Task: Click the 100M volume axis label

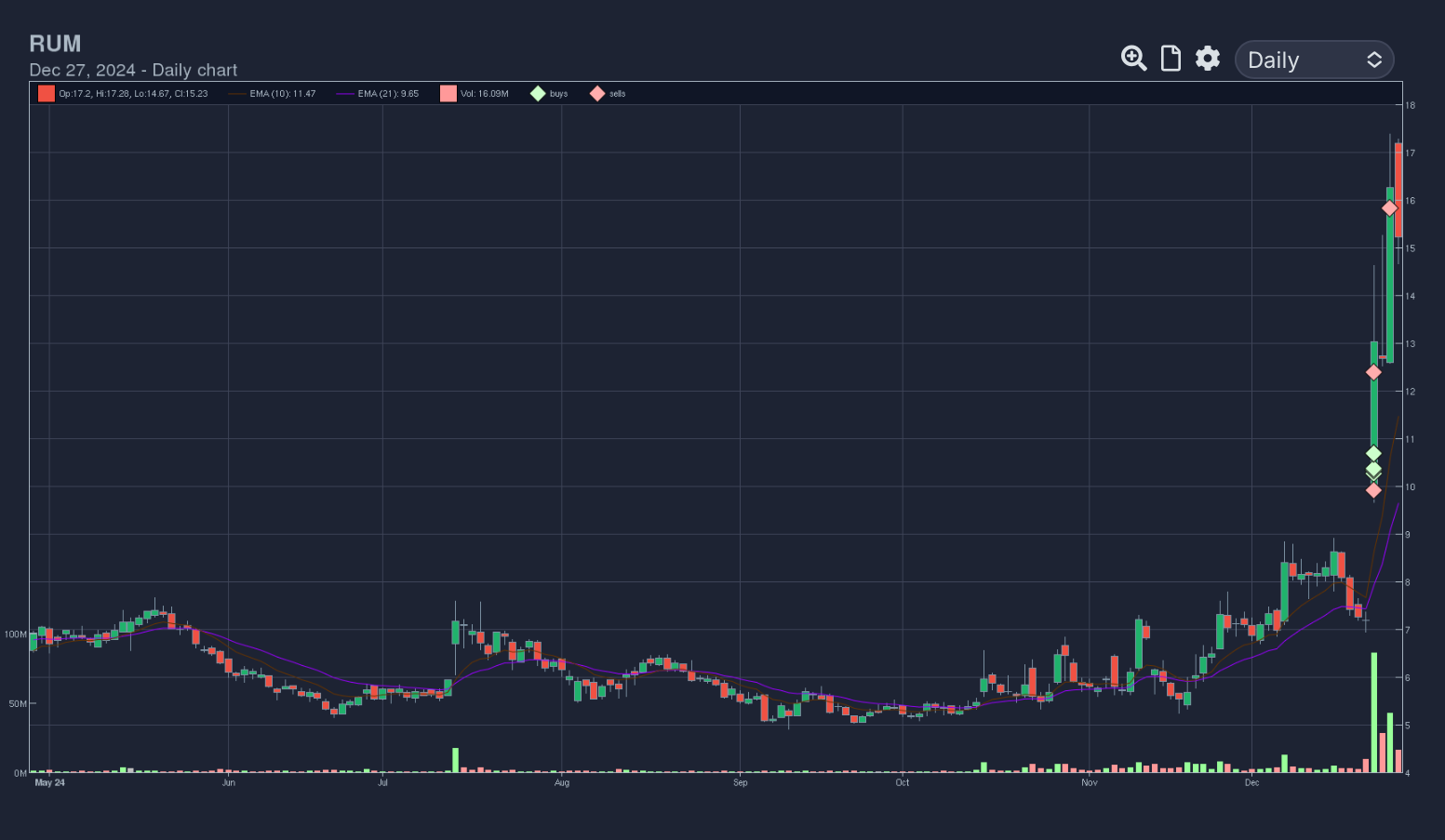Action: pyautogui.click(x=15, y=634)
